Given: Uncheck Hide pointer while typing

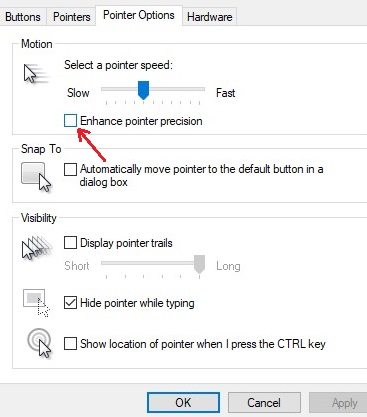Looking at the screenshot, I should (70, 303).
